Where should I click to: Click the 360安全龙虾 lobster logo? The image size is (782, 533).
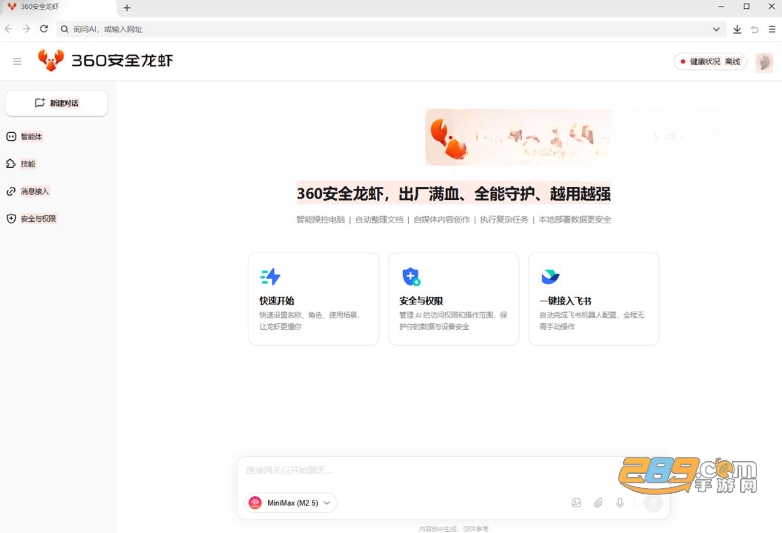click(x=51, y=60)
